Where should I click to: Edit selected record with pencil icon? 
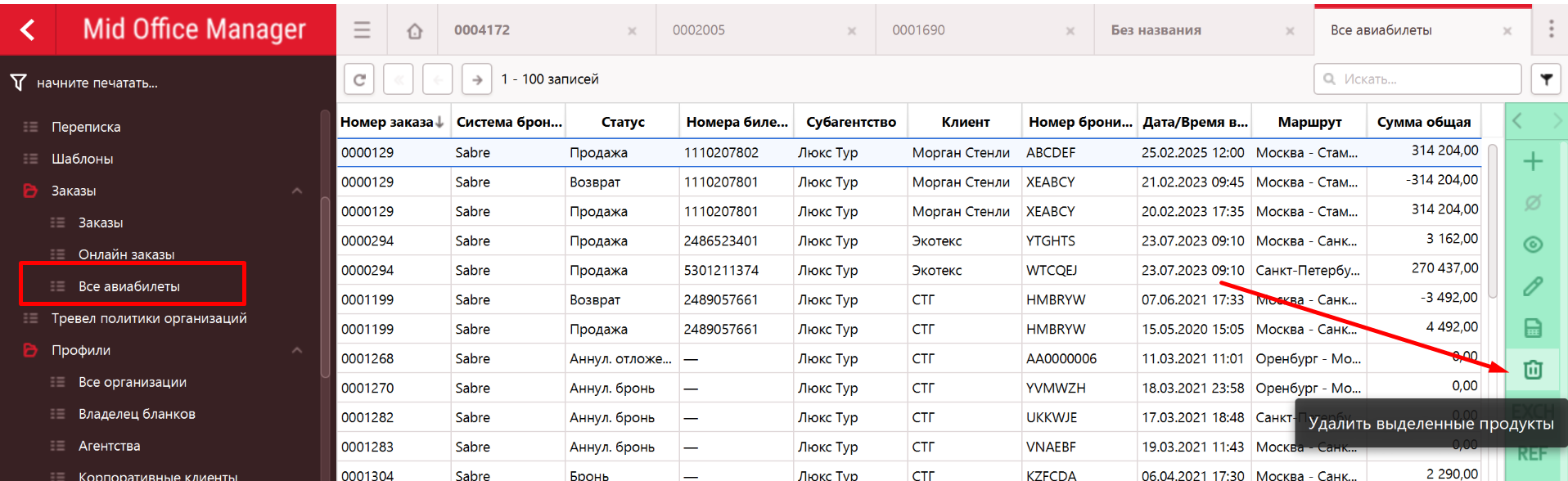pyautogui.click(x=1533, y=286)
